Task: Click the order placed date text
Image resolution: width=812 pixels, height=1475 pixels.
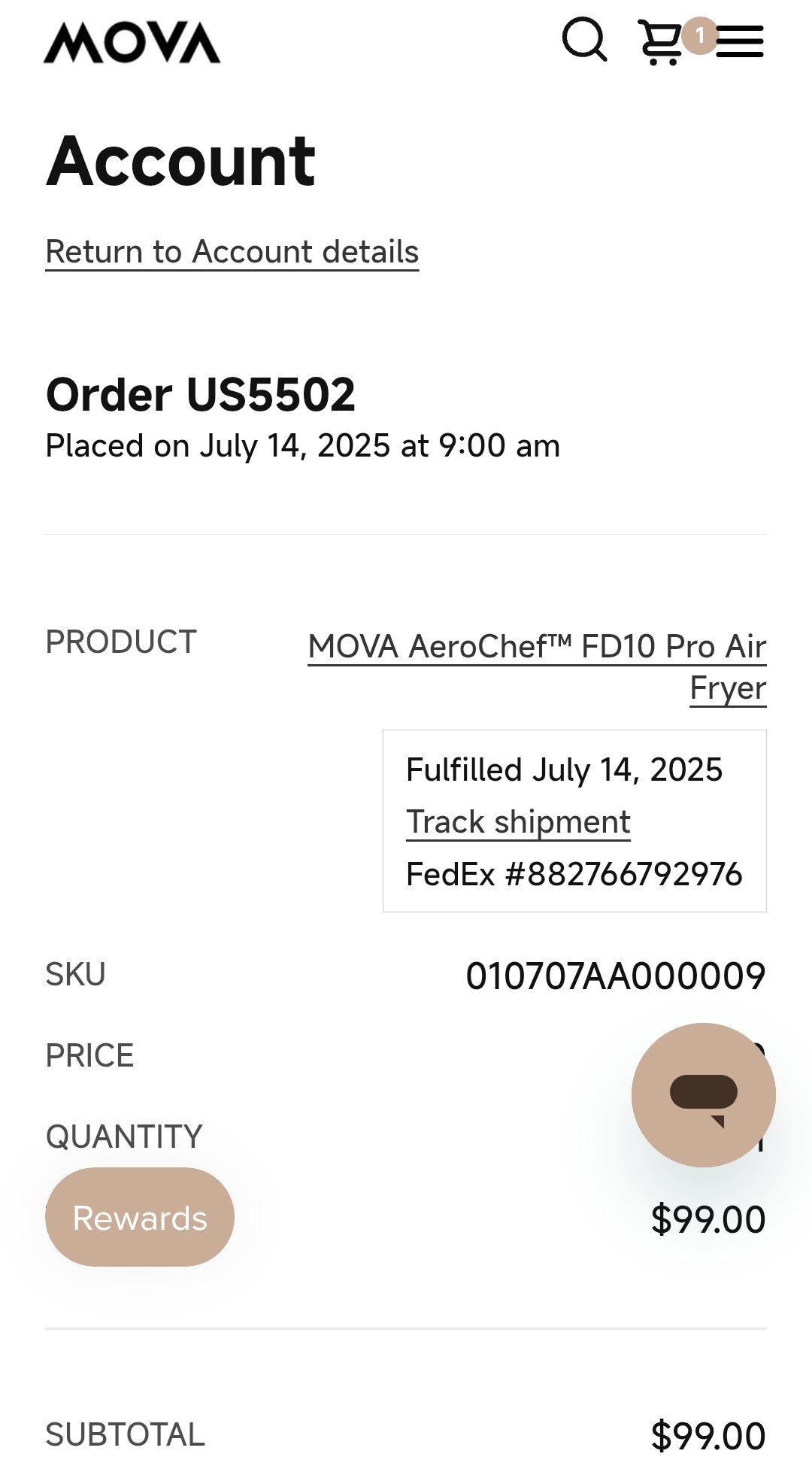Action: 302,446
